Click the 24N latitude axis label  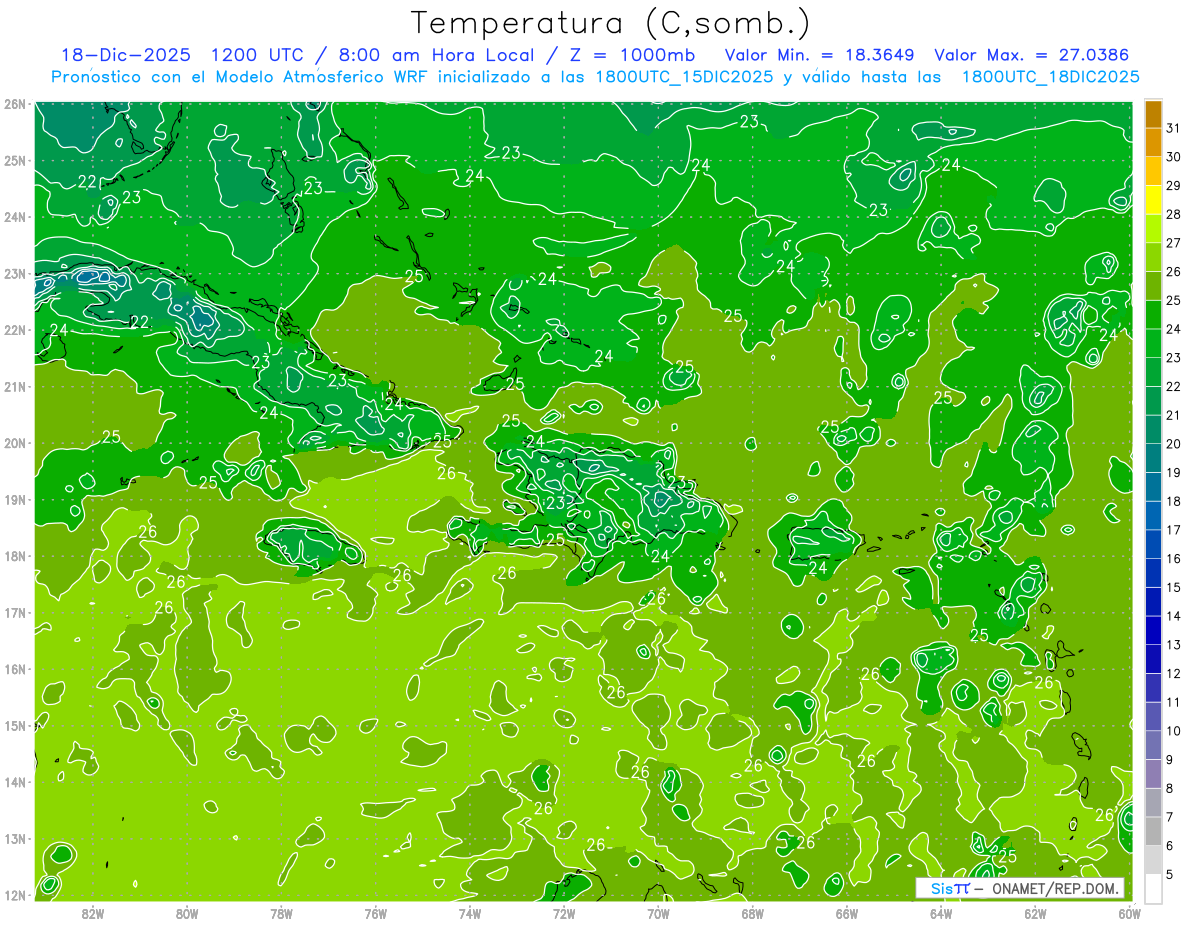(x=15, y=217)
